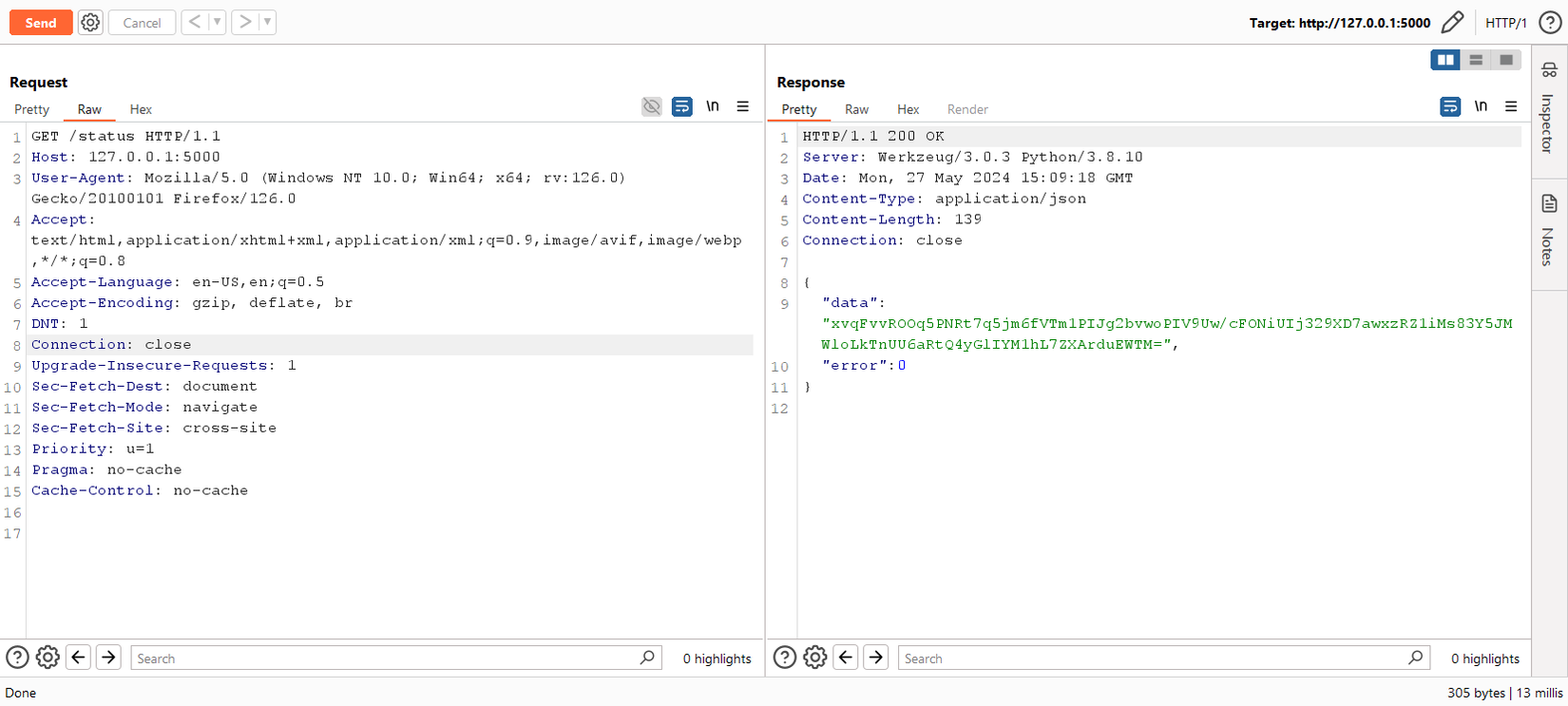1568x706 pixels.
Task: Select the side-by-side layout view button
Action: pos(1445,60)
